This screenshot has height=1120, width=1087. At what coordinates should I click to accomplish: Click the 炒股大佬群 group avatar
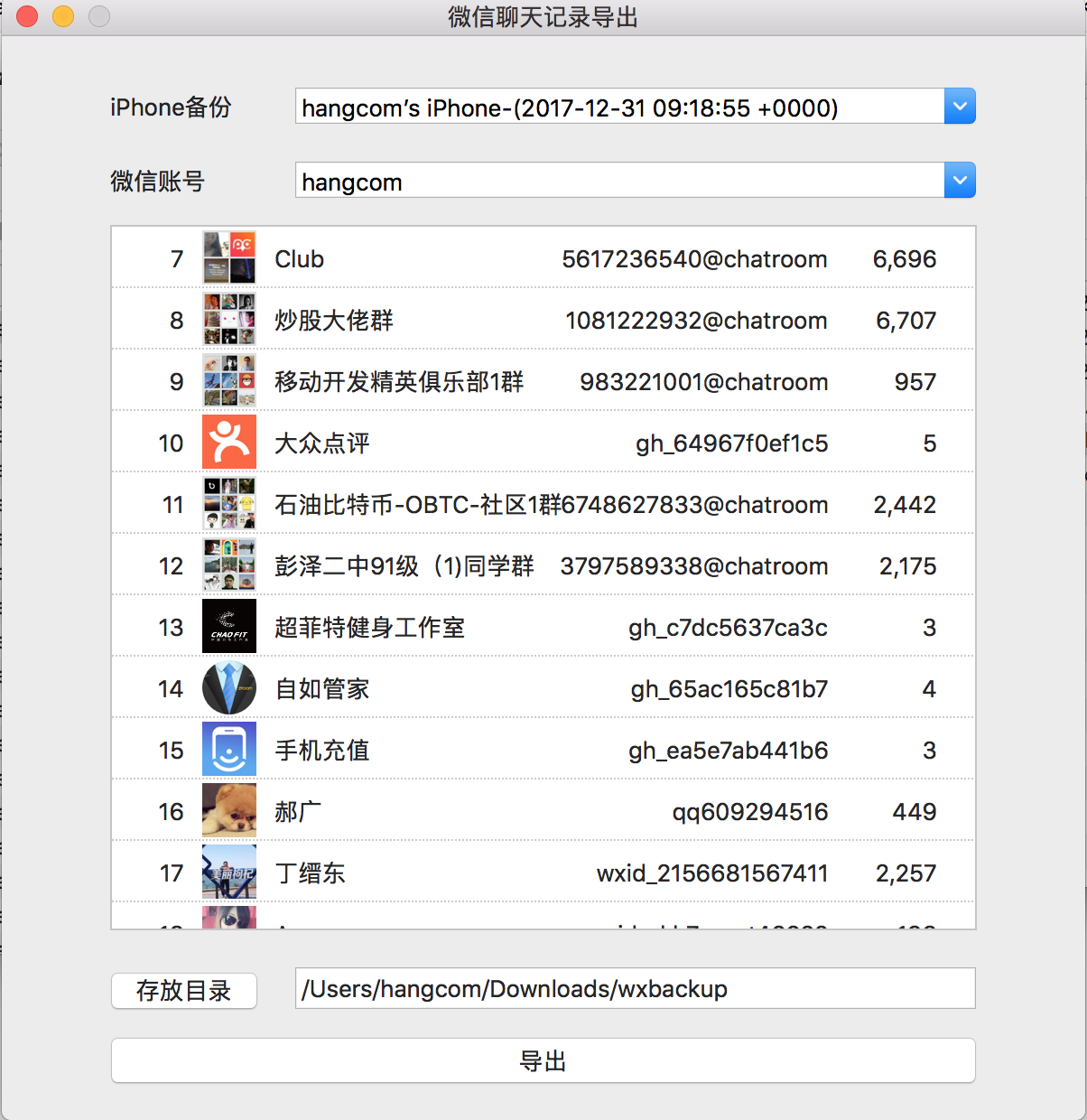[x=229, y=319]
